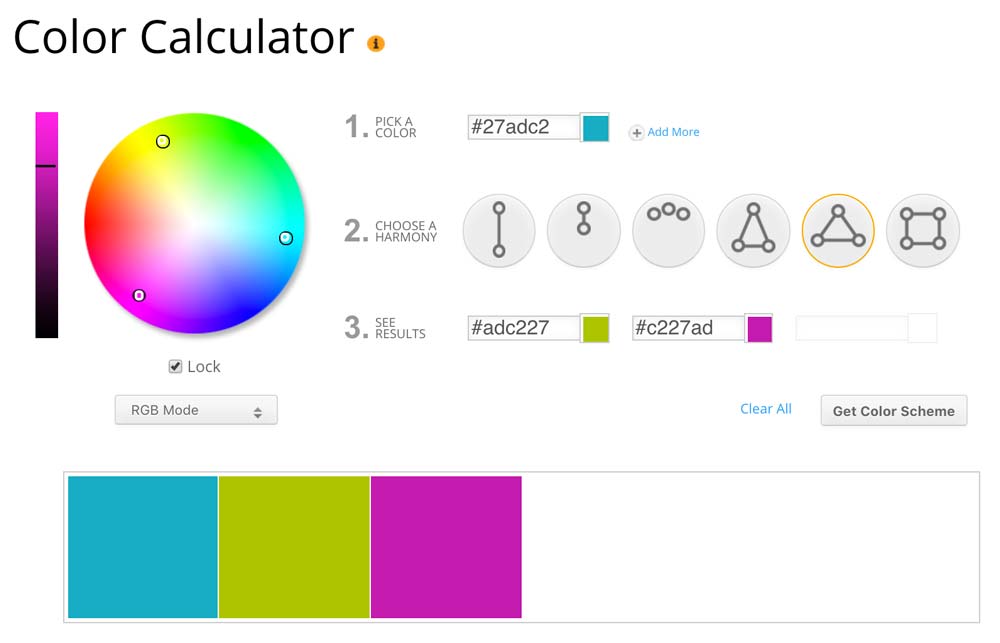The height and width of the screenshot is (643, 1000).
Task: Choose the analogous harmony icon
Action: point(668,230)
